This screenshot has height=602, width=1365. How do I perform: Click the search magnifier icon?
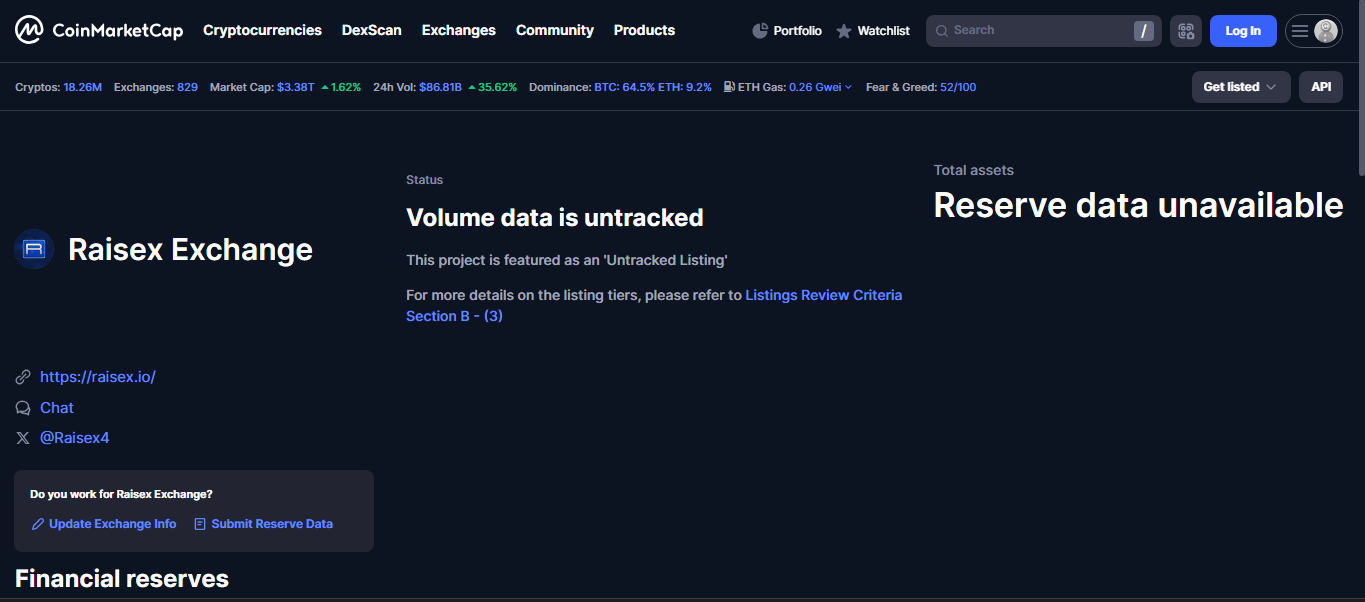(941, 31)
